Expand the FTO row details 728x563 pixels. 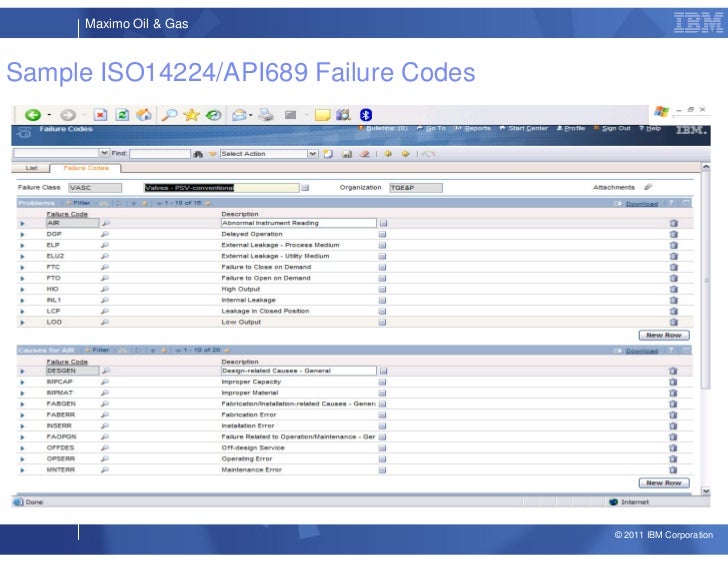point(22,278)
